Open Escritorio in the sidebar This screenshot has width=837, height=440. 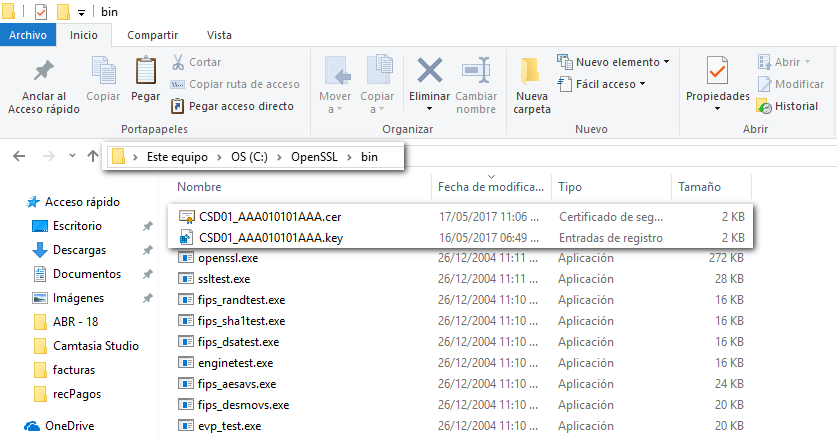pyautogui.click(x=77, y=226)
